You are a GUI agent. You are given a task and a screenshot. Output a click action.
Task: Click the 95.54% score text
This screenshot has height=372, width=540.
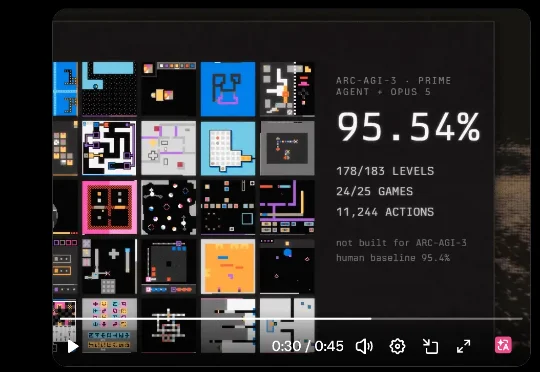coord(408,127)
